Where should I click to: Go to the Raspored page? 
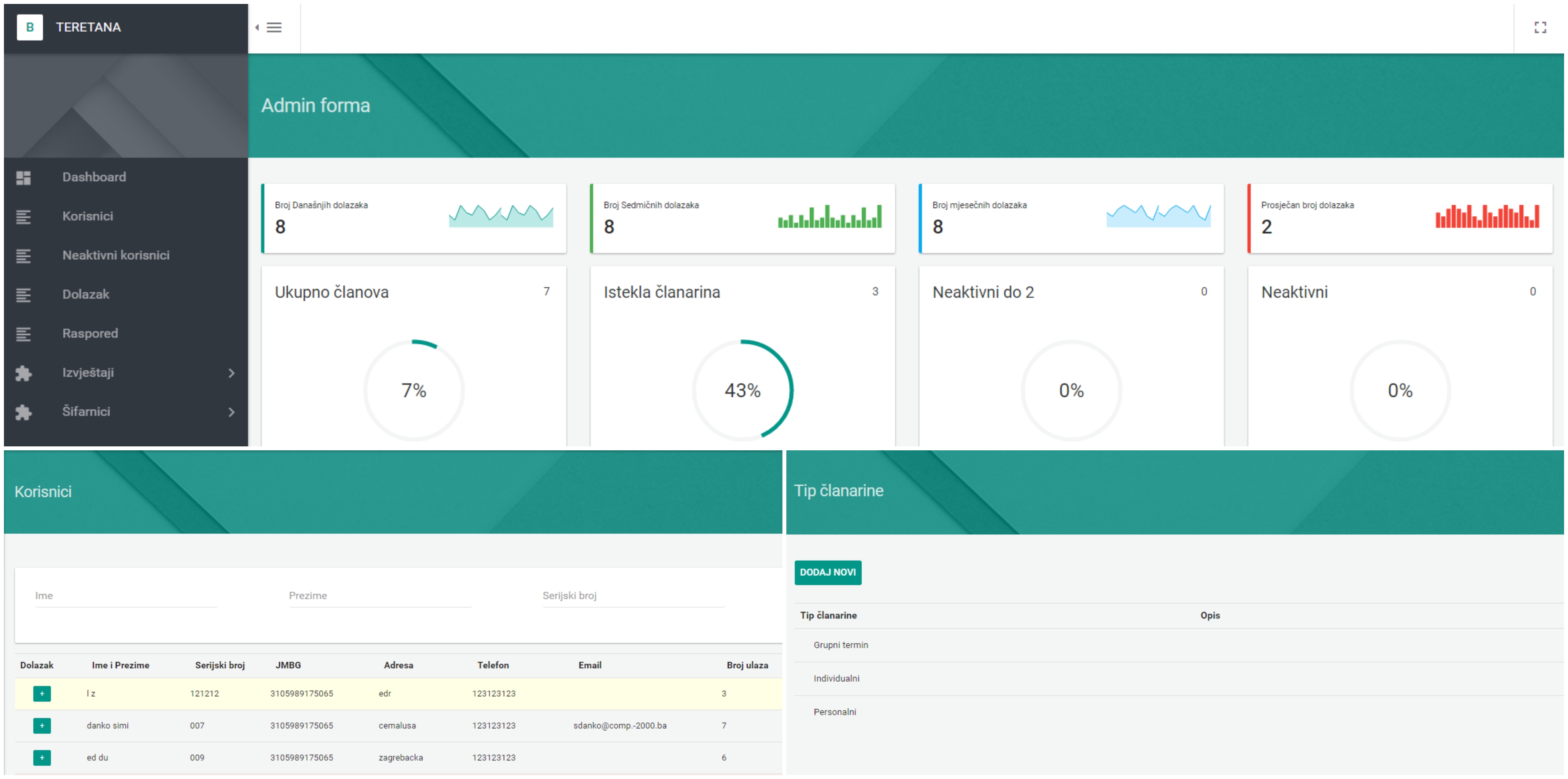tap(126, 333)
